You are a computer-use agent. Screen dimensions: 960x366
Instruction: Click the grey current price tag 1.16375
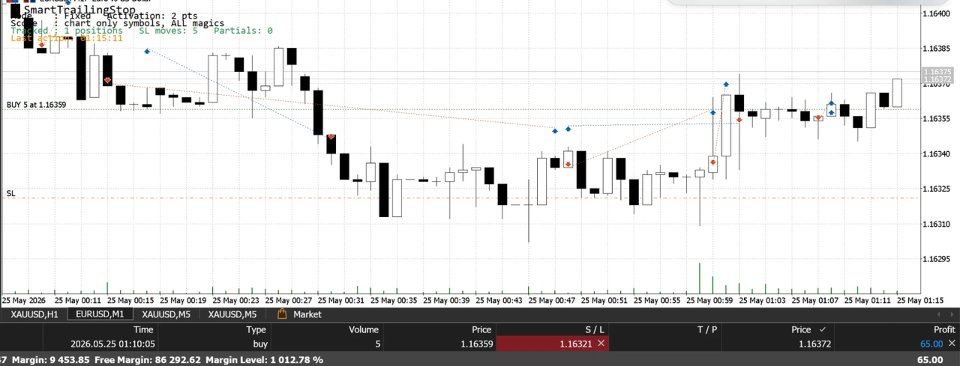coord(936,72)
